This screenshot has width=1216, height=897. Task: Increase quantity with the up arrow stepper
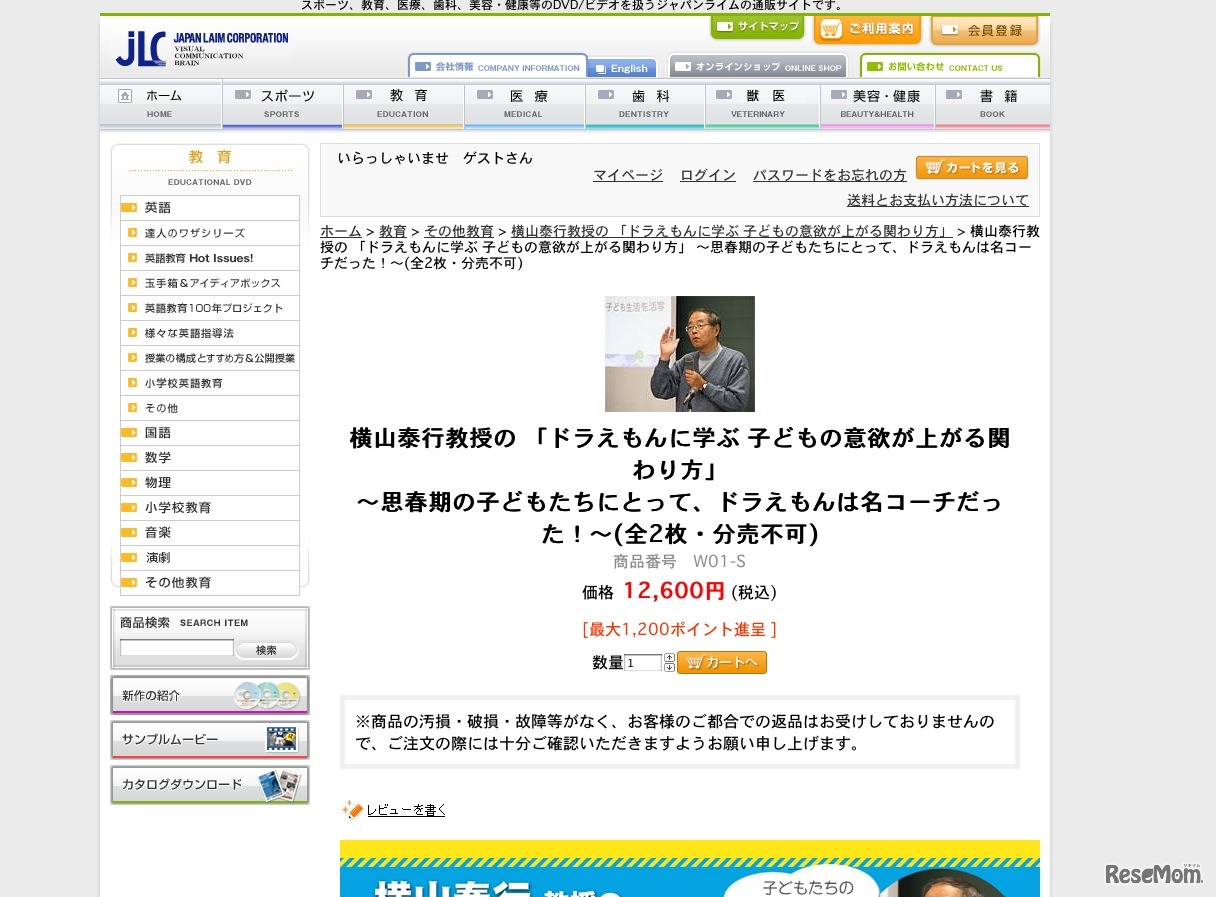coord(669,657)
